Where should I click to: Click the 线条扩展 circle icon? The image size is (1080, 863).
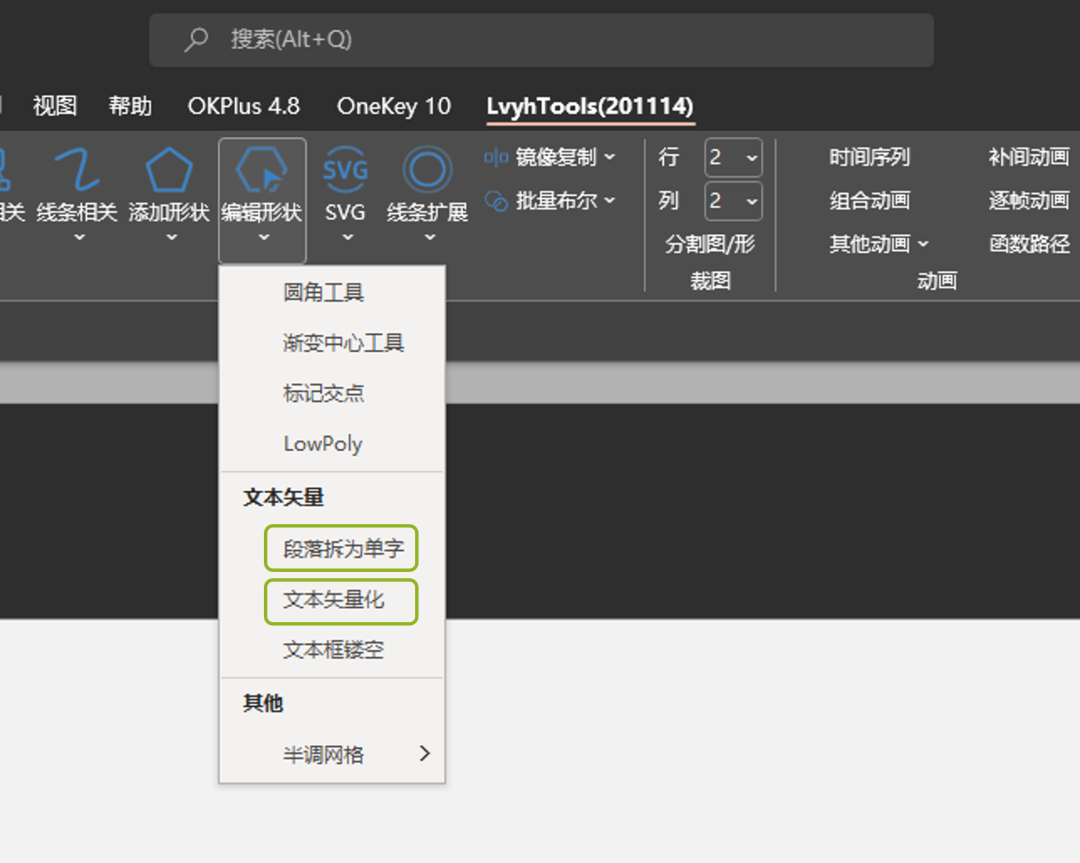coord(427,169)
